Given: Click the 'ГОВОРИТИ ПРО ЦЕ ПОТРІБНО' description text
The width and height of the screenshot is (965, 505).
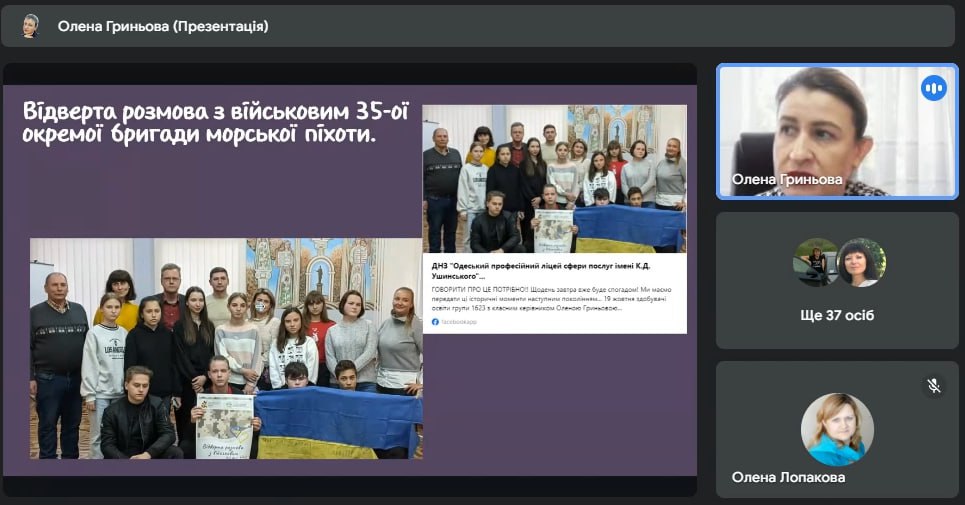Looking at the screenshot, I should (x=554, y=298).
